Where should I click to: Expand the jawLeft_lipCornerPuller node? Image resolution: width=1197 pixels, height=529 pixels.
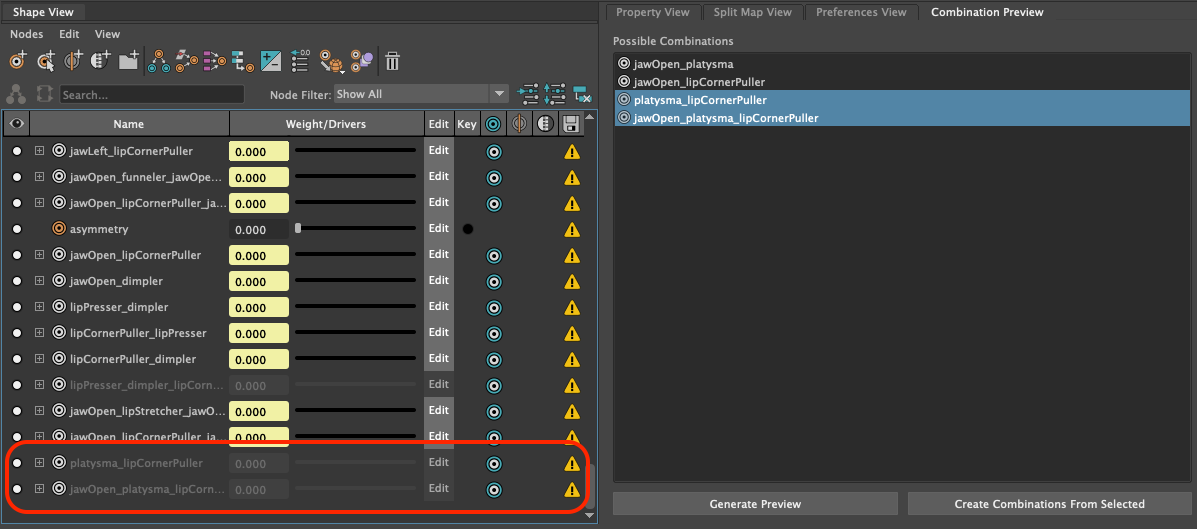[39, 151]
